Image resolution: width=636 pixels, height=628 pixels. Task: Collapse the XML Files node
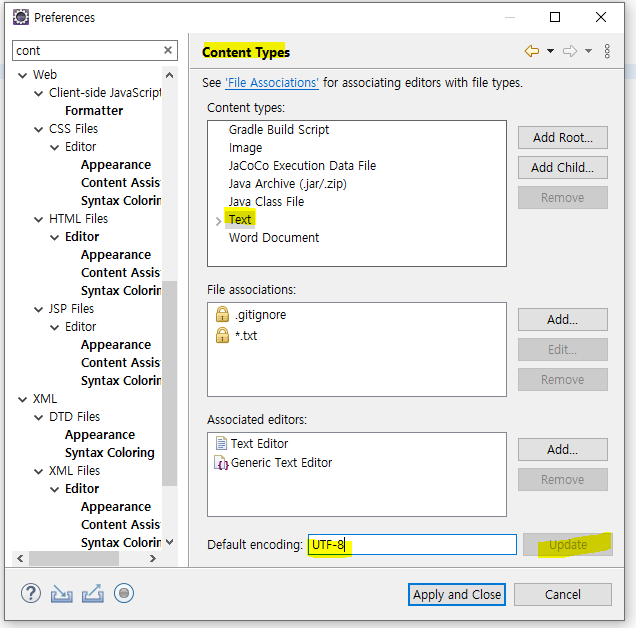pos(39,471)
